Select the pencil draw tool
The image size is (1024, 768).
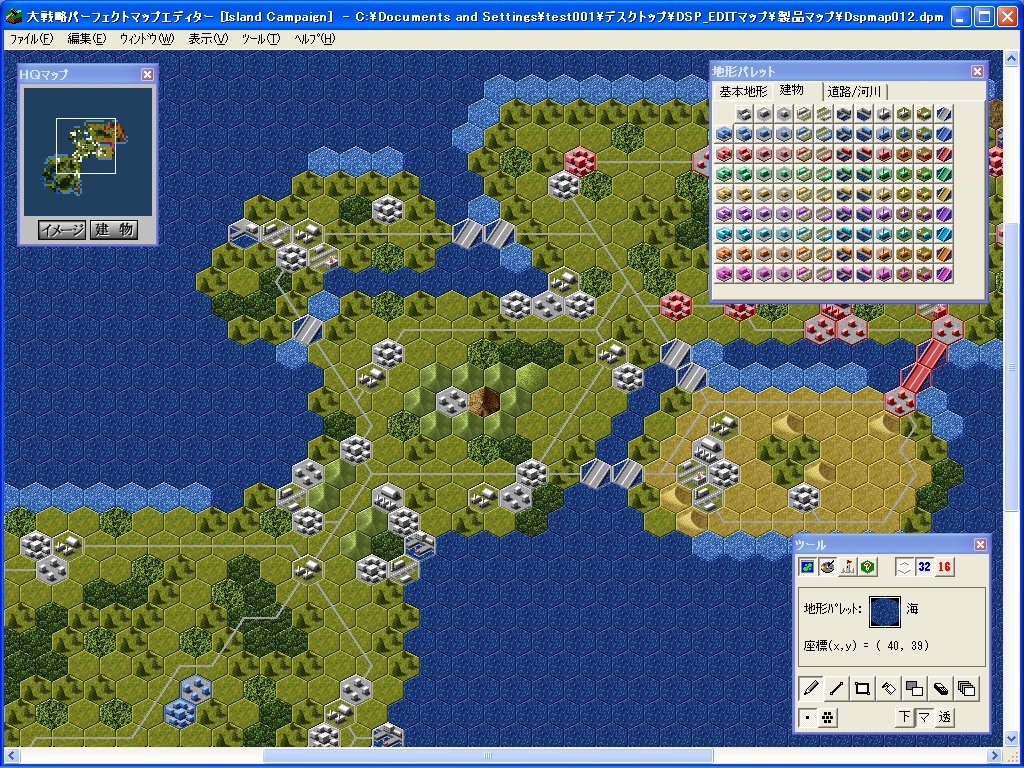811,688
